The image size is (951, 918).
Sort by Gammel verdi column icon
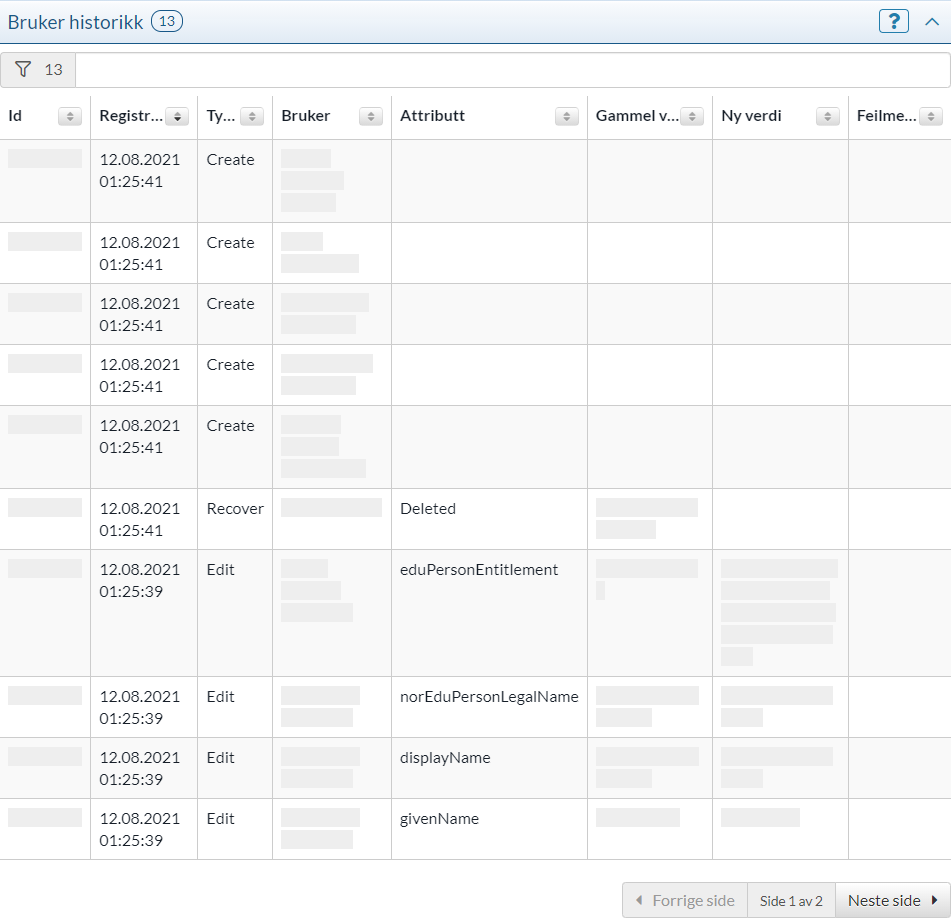692,117
